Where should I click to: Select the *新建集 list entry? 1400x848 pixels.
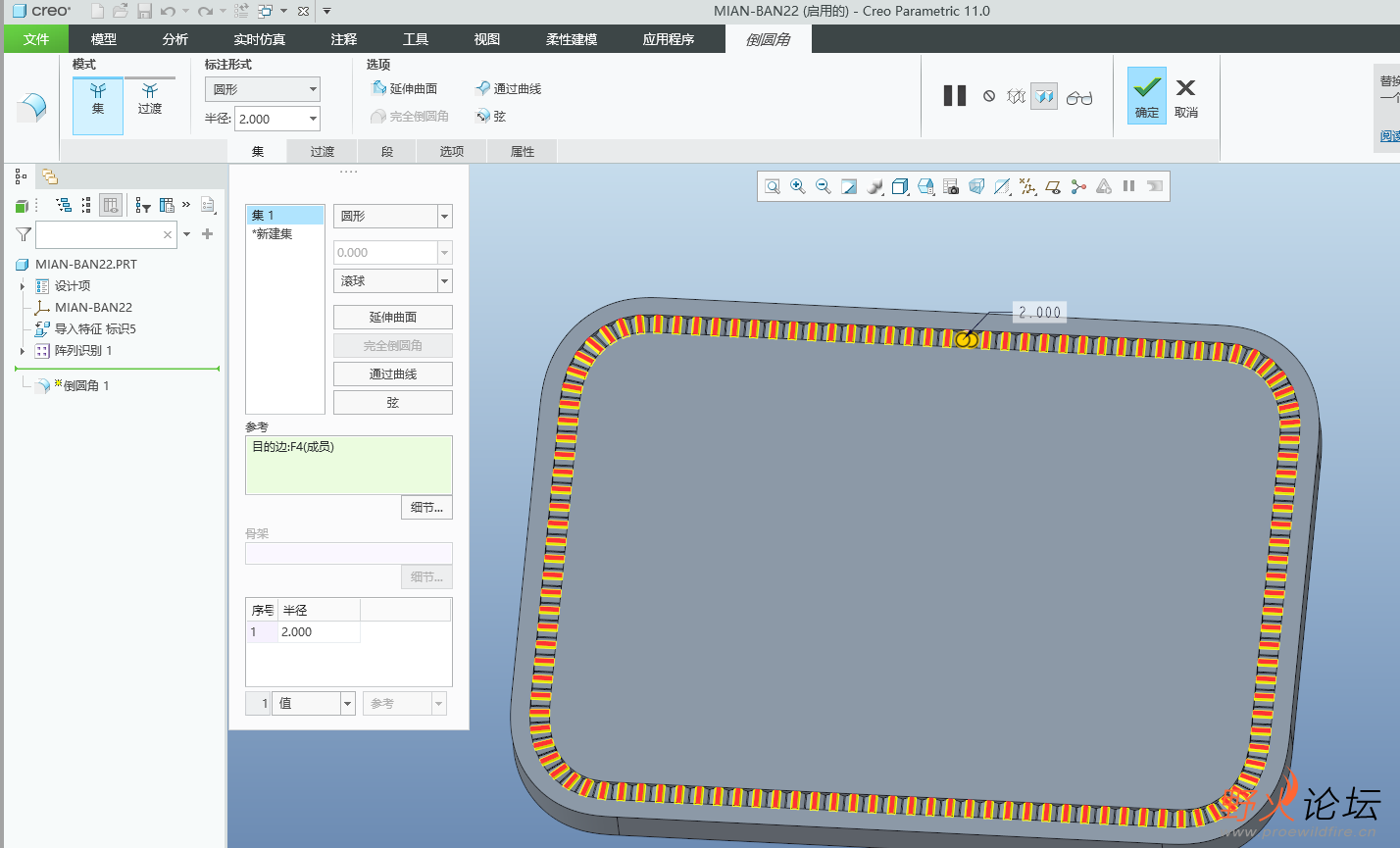273,233
